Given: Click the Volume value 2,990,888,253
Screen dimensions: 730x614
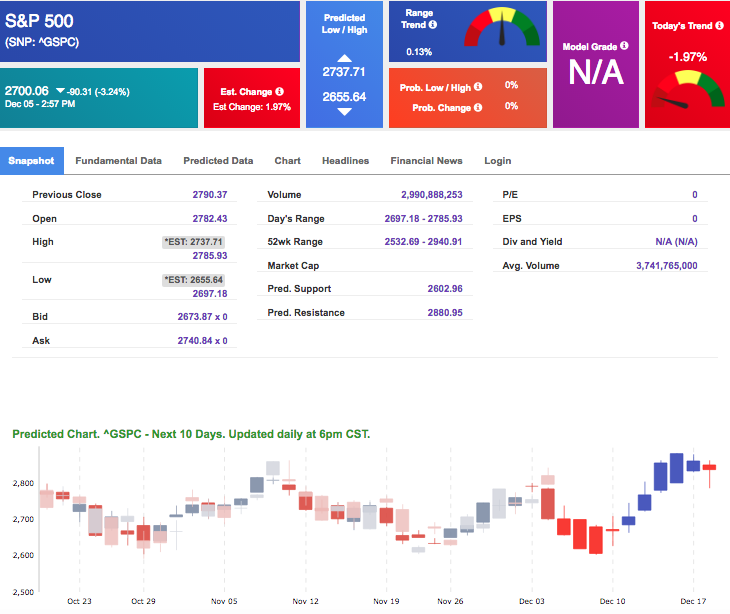Looking at the screenshot, I should (x=432, y=195).
